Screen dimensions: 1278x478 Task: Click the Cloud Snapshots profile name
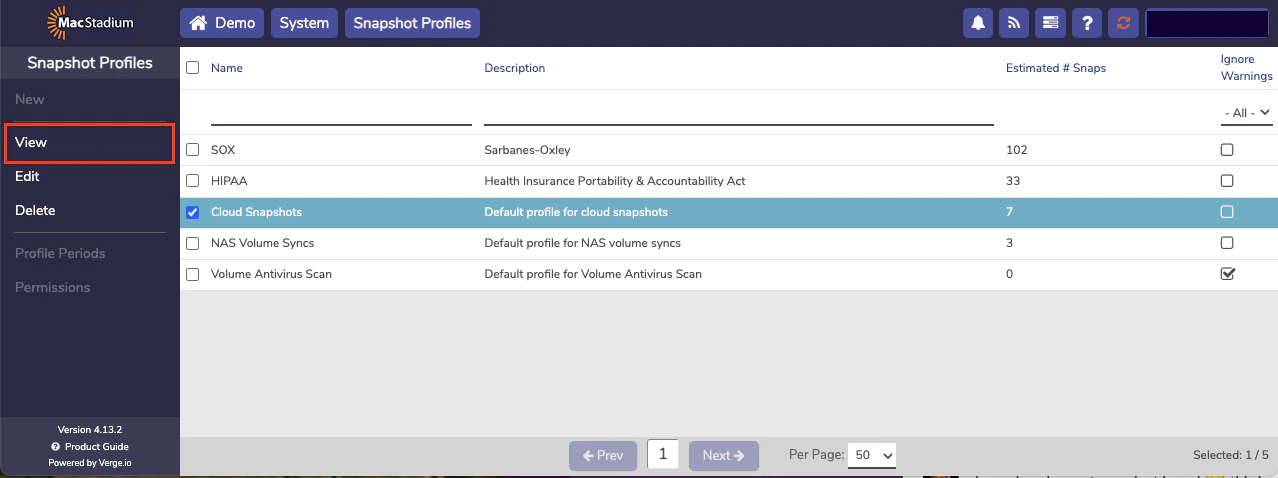point(256,212)
